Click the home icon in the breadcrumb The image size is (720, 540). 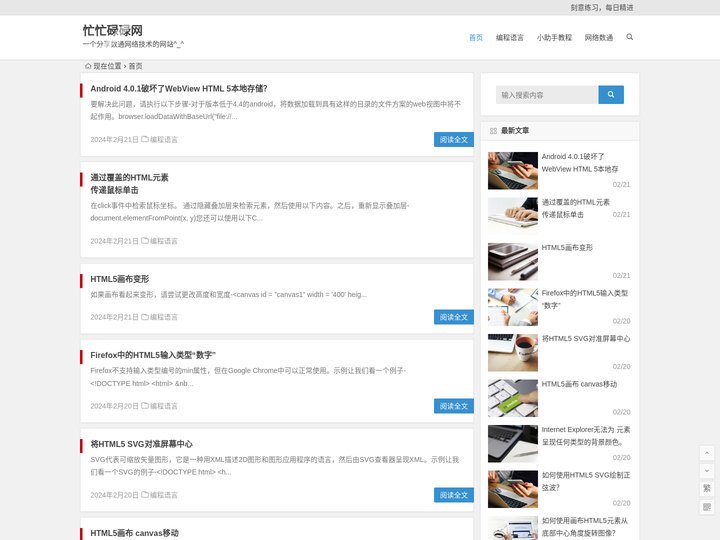[x=88, y=66]
